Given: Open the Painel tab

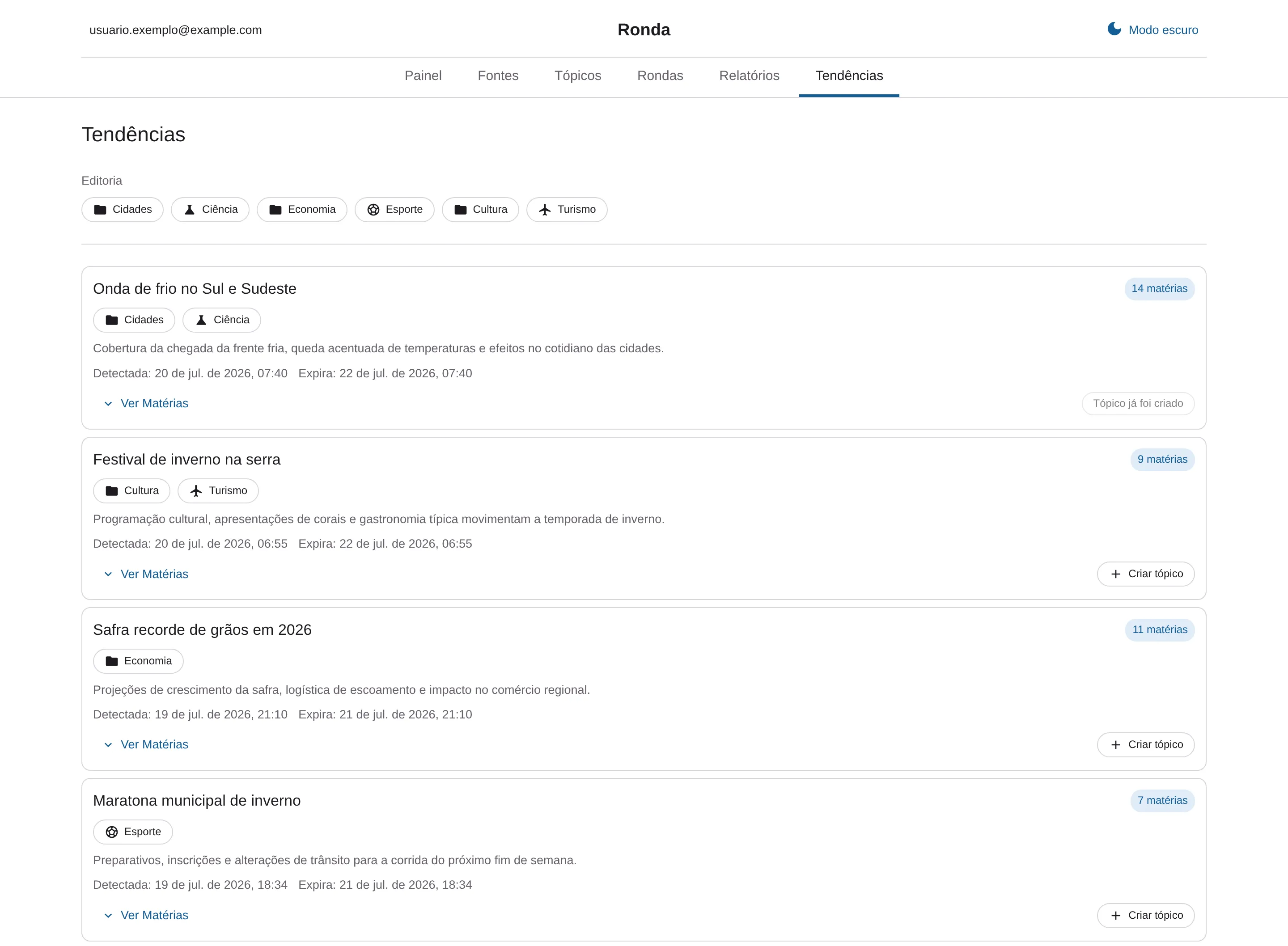Looking at the screenshot, I should (423, 76).
